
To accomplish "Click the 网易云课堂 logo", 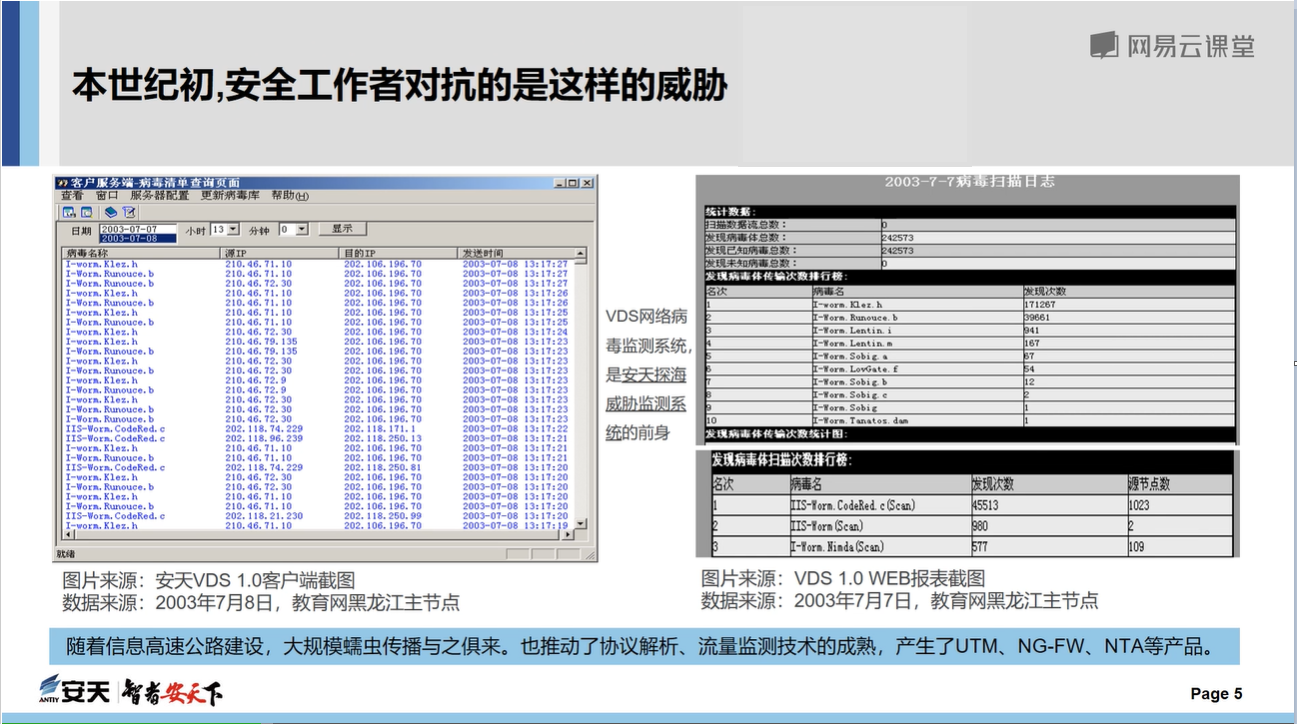I will [x=1171, y=43].
